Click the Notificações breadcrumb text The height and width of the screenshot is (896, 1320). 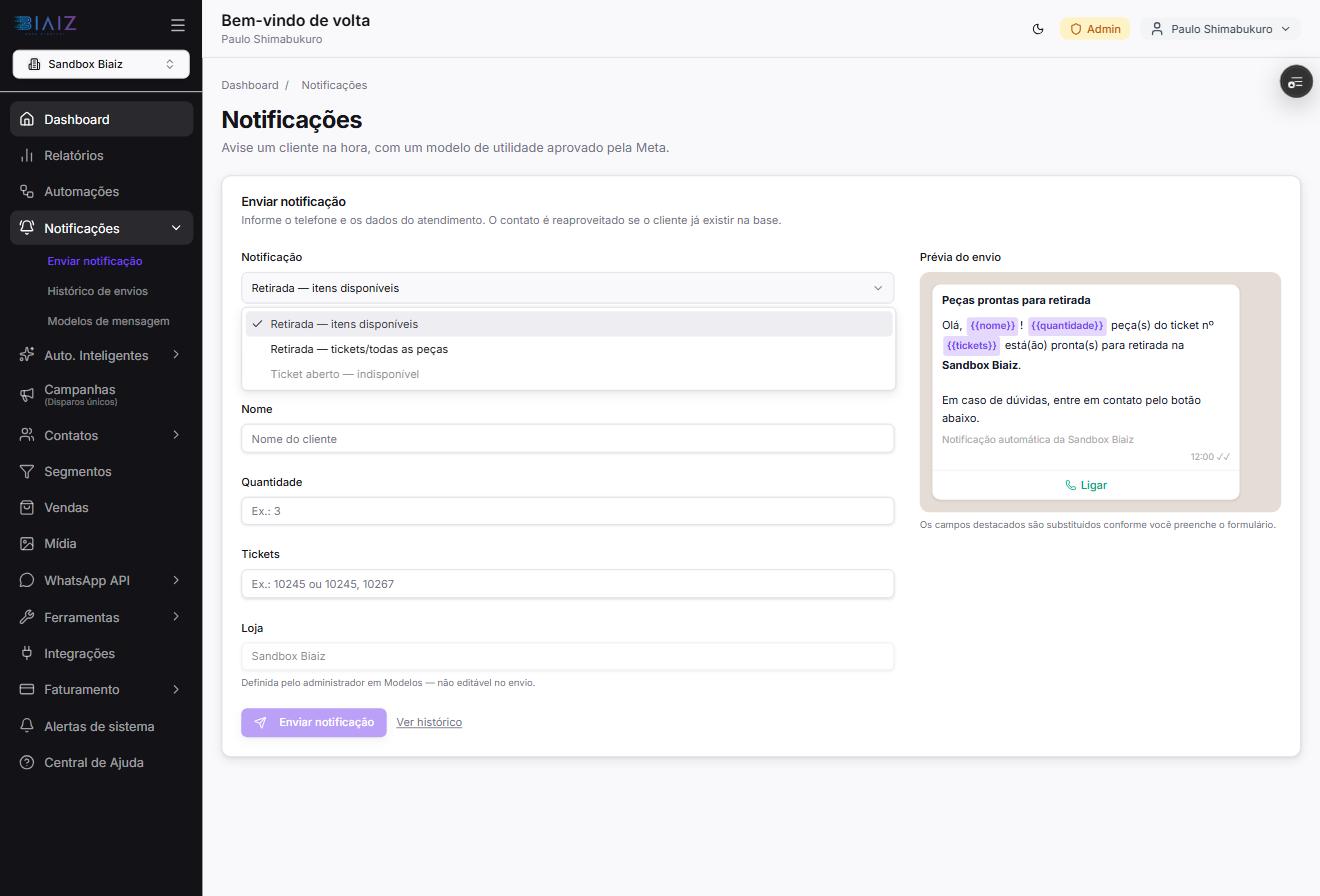[334, 85]
